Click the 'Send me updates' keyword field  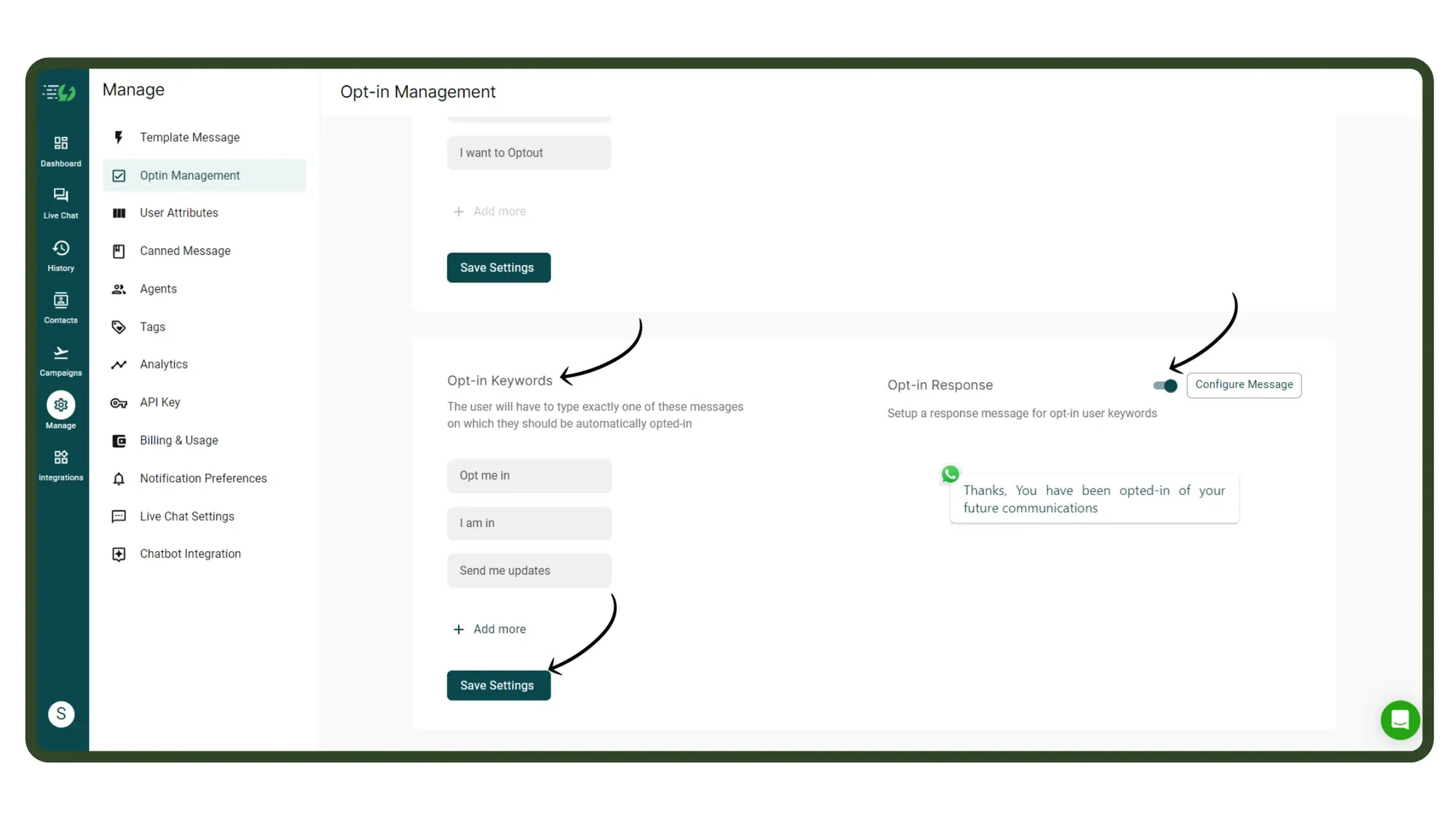(529, 571)
